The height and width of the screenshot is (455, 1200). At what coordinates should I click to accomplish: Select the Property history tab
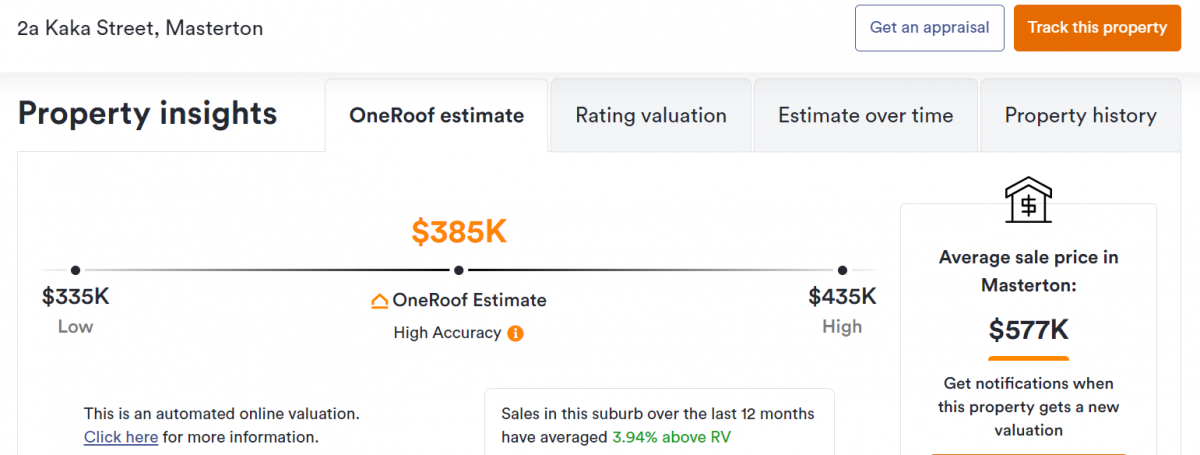point(1080,116)
